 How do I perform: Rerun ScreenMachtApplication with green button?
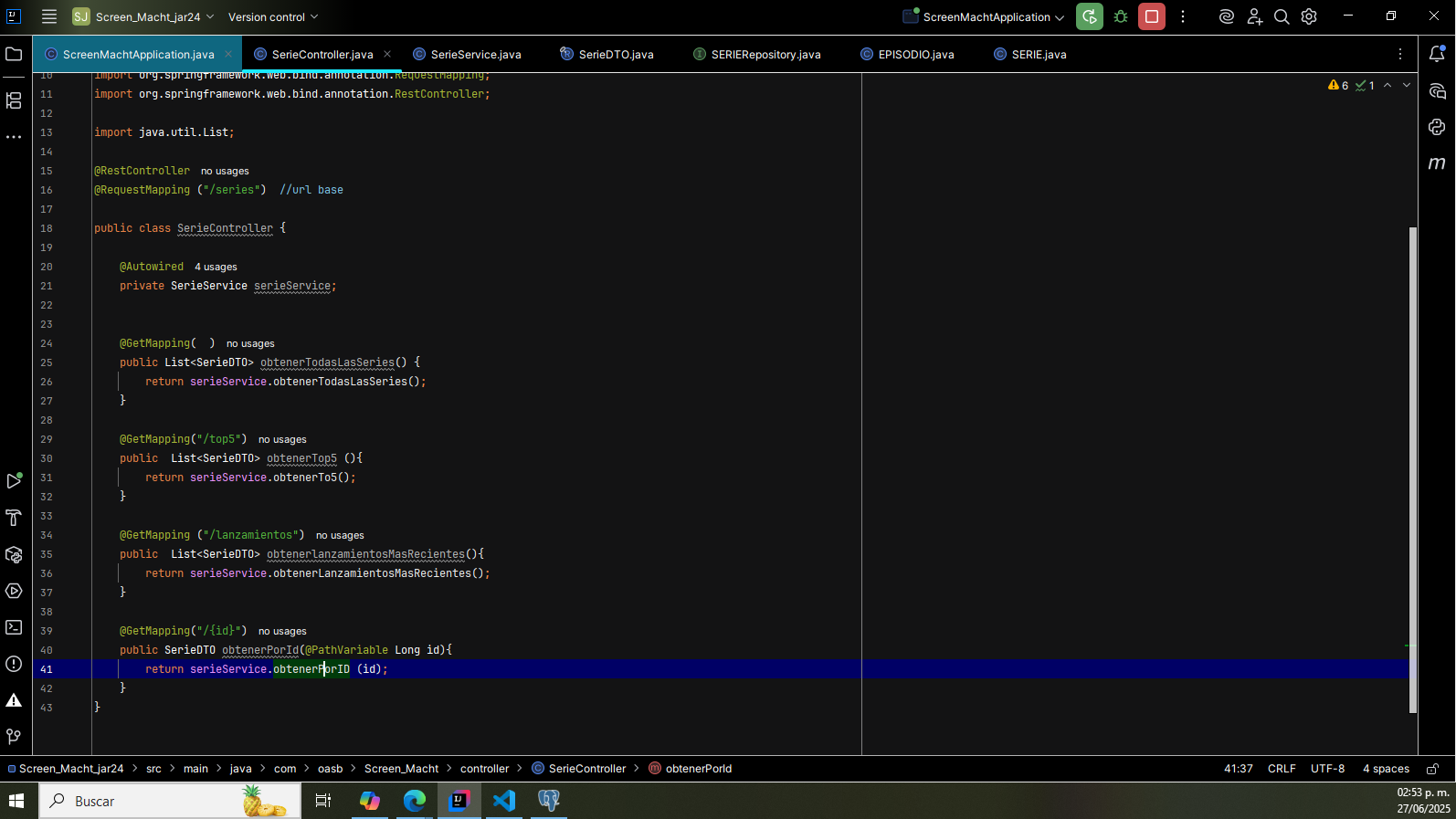(x=1090, y=16)
